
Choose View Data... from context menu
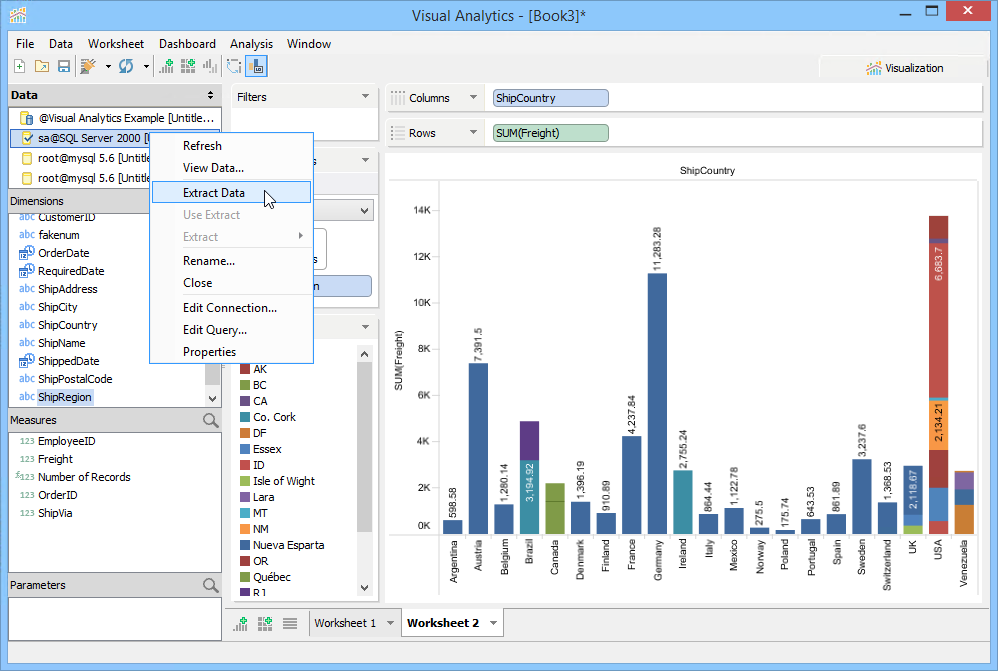click(232, 168)
